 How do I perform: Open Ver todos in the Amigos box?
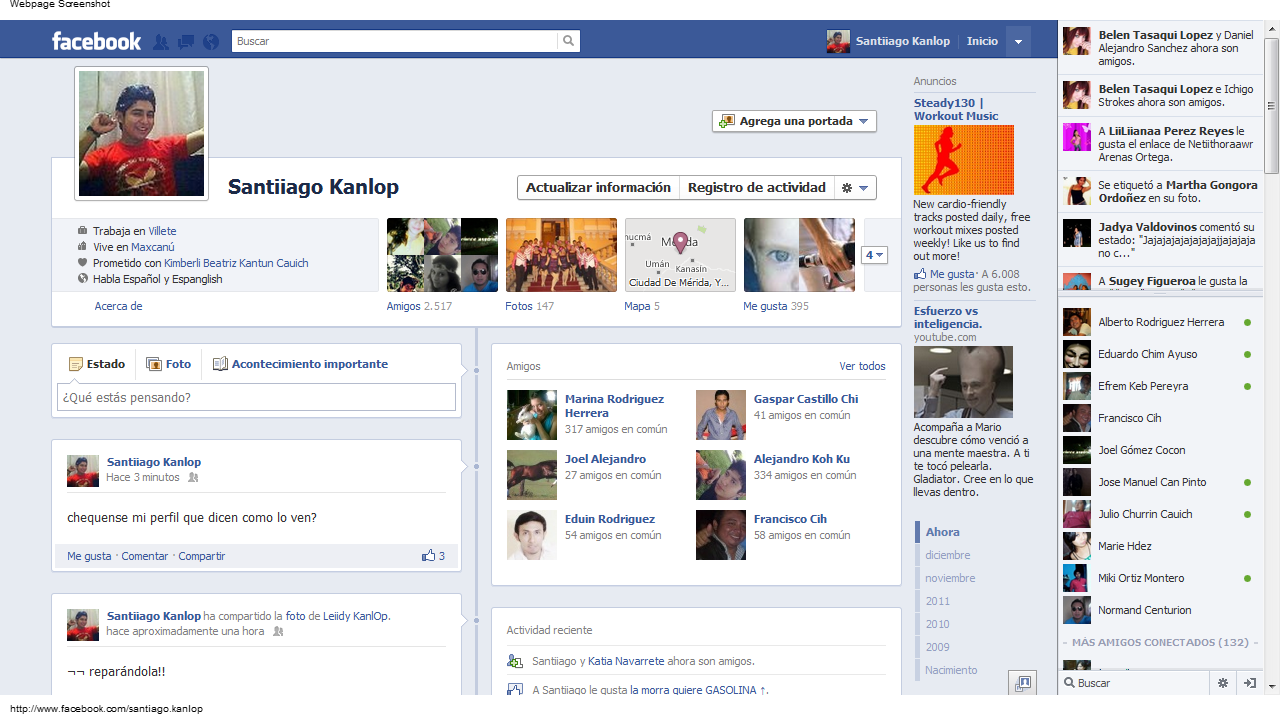coord(862,366)
